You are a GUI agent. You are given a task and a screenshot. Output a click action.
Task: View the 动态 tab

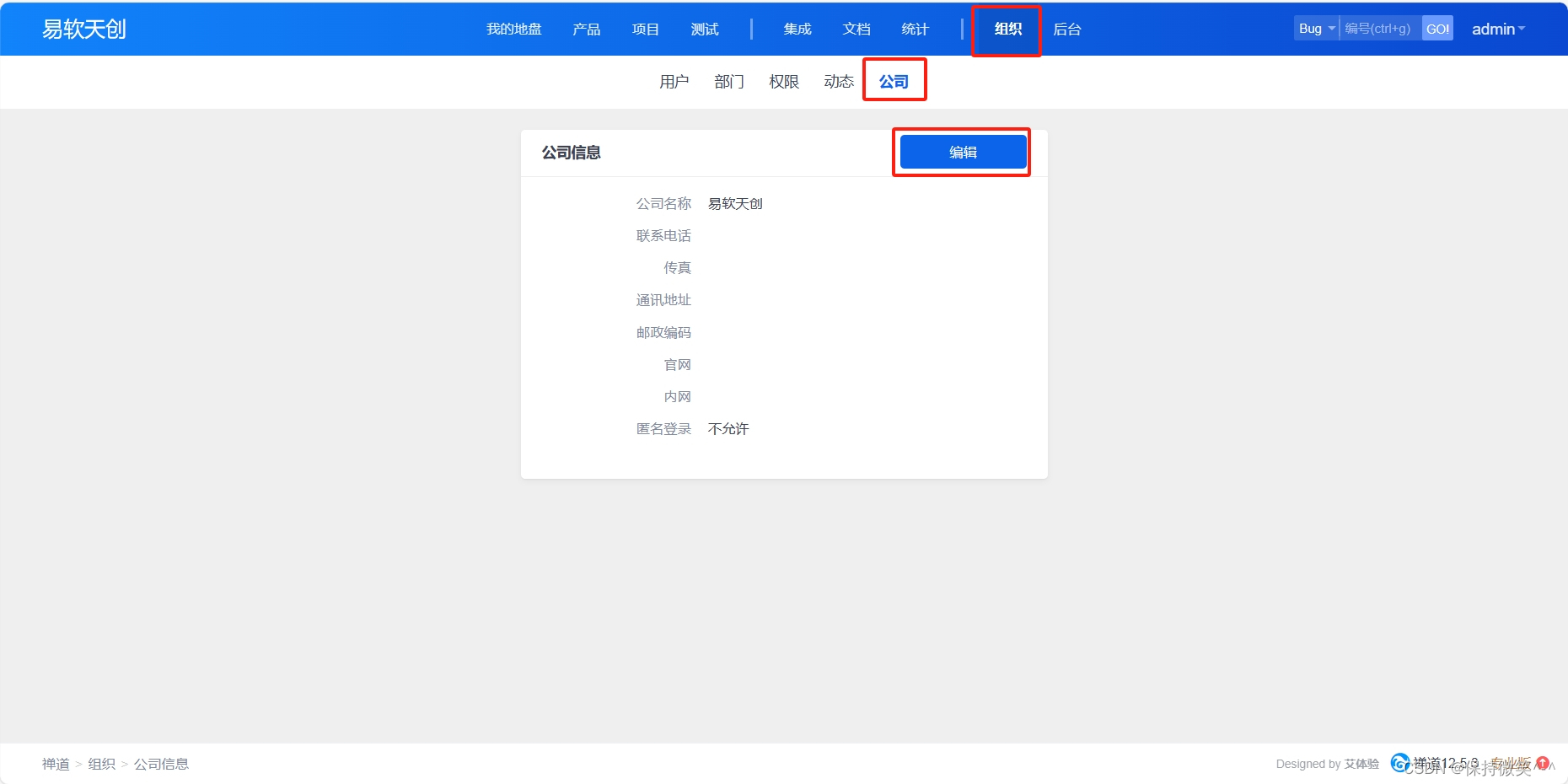click(838, 81)
